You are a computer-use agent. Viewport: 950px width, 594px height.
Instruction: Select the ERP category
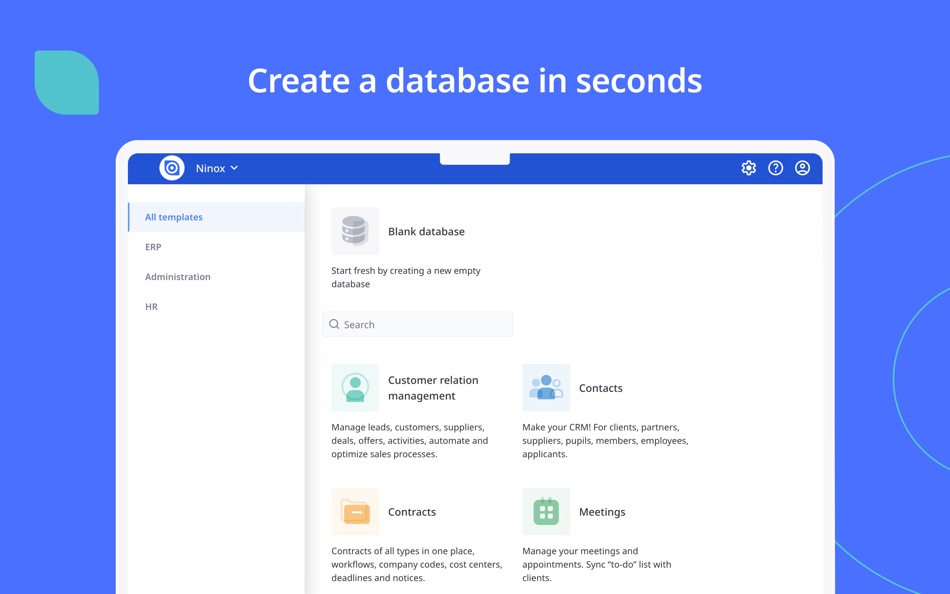[x=216, y=247]
